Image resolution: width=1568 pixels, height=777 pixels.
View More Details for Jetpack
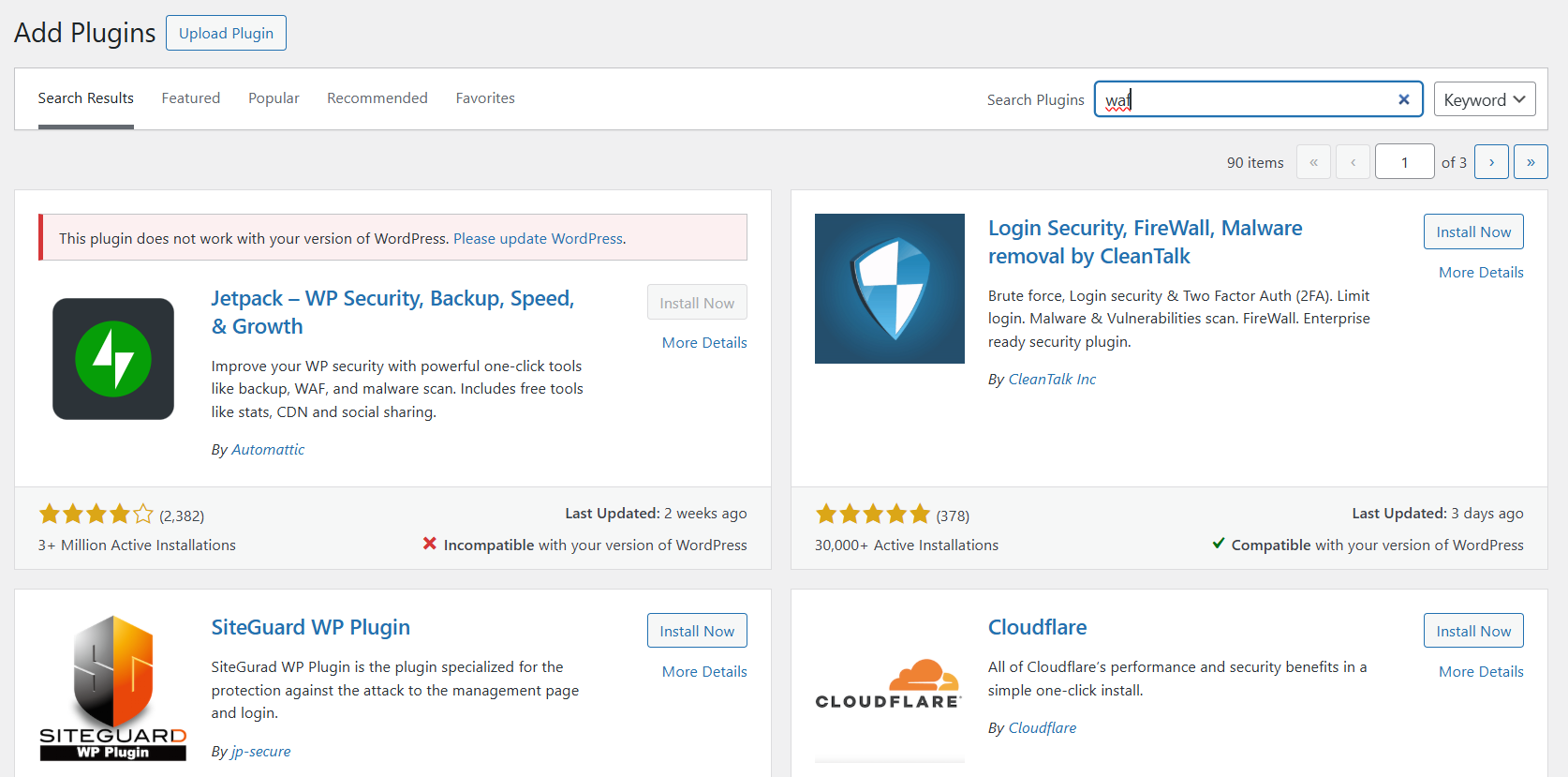(x=704, y=343)
